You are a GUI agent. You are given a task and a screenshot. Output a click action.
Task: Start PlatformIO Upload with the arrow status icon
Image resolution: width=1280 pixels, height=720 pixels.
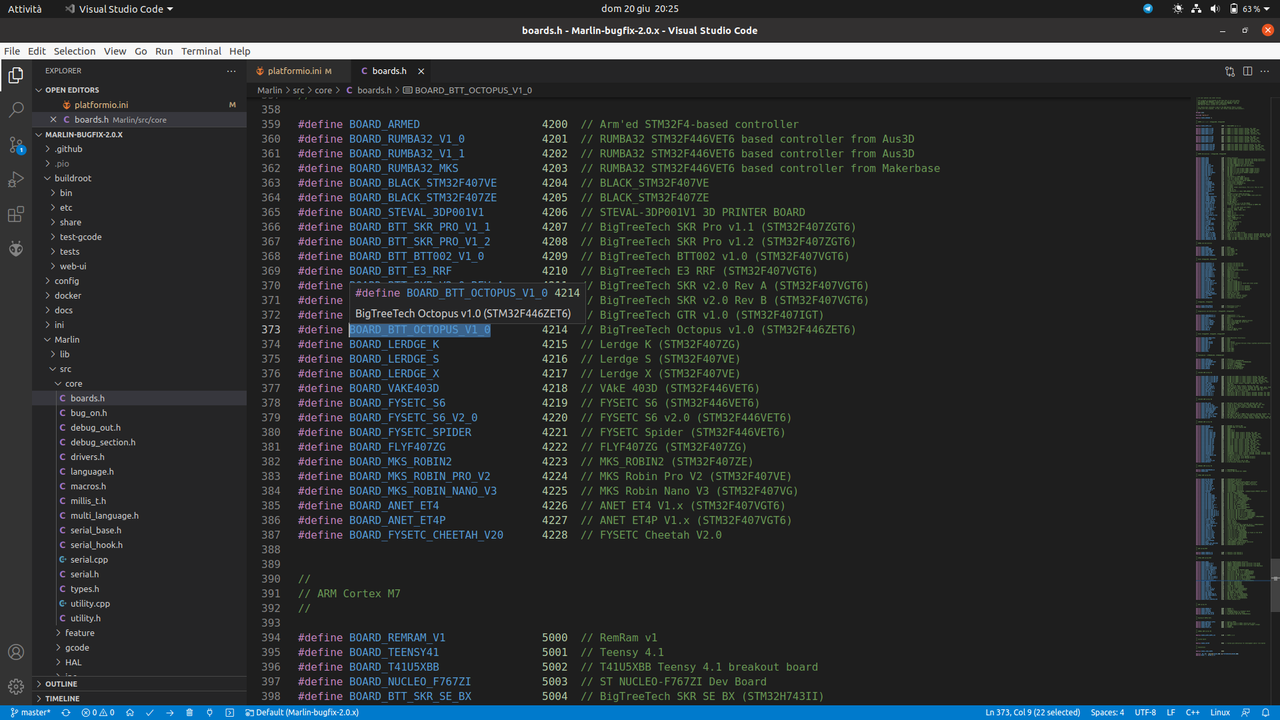pos(168,712)
